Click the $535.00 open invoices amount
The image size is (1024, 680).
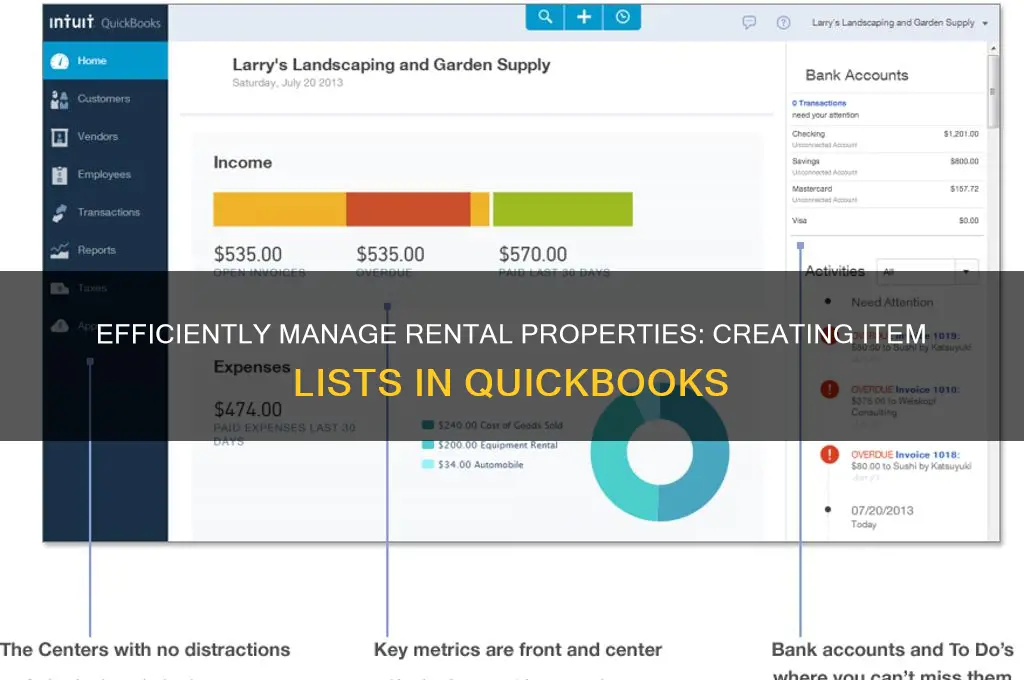point(248,254)
